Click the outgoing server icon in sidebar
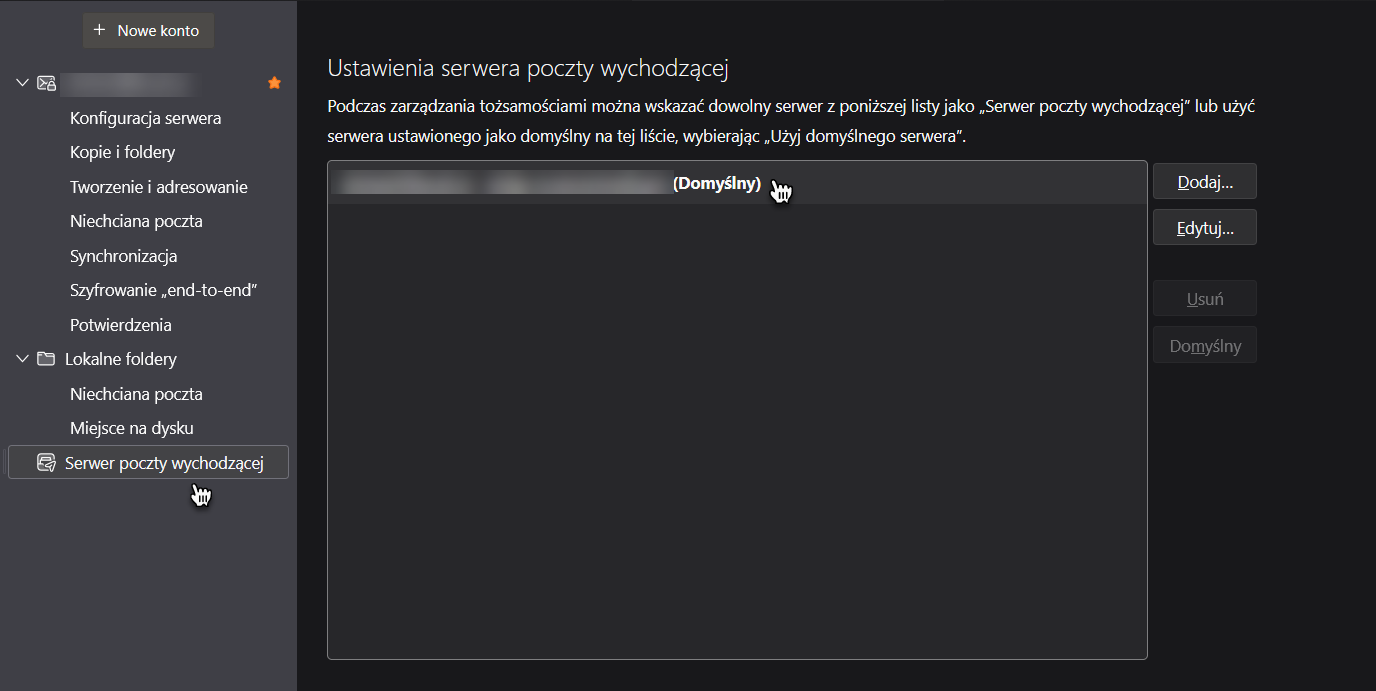1376x691 pixels. click(x=46, y=463)
